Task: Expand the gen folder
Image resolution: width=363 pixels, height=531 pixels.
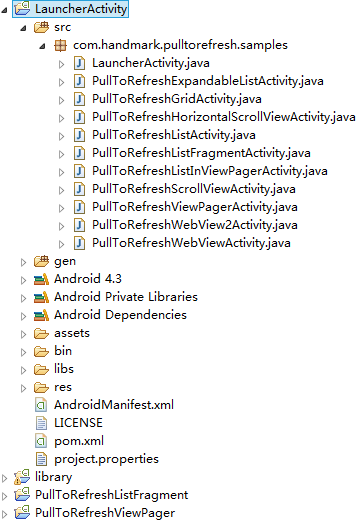Action: 23,262
